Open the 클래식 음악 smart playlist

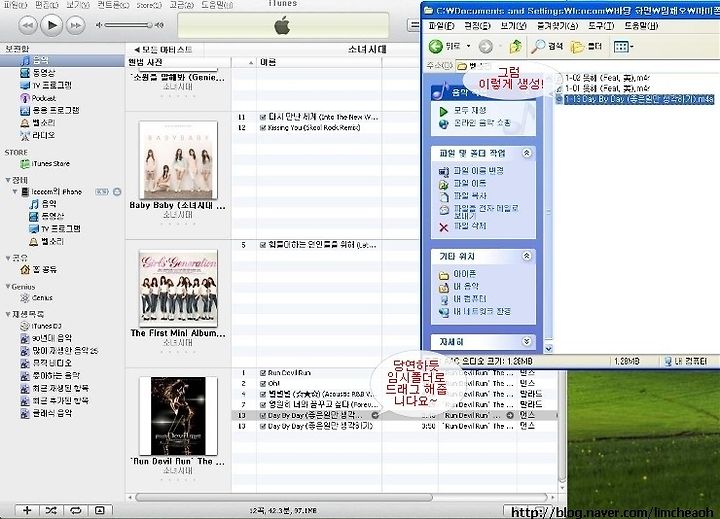46,413
